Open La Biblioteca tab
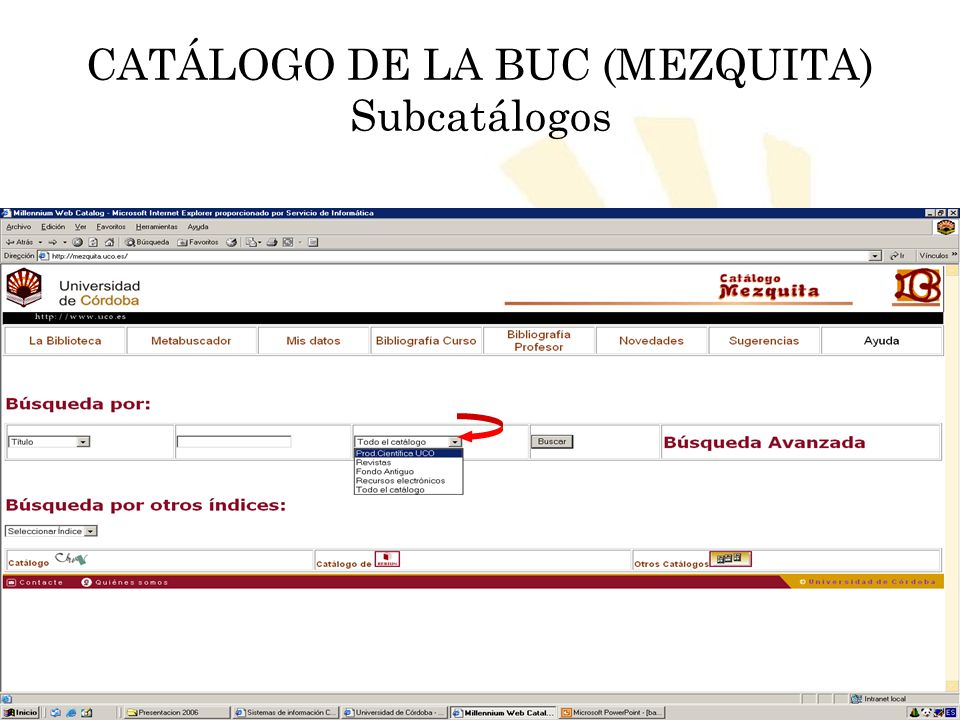This screenshot has width=960, height=720. (65, 341)
